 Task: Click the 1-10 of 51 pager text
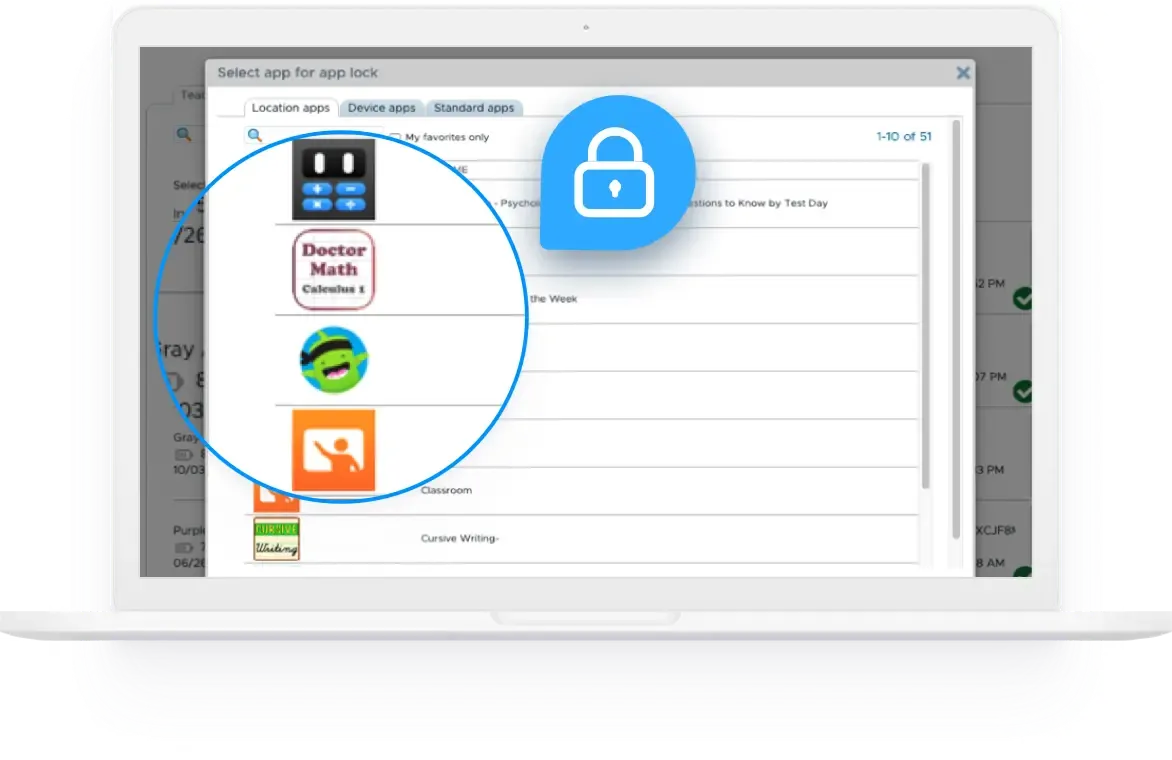tap(904, 136)
